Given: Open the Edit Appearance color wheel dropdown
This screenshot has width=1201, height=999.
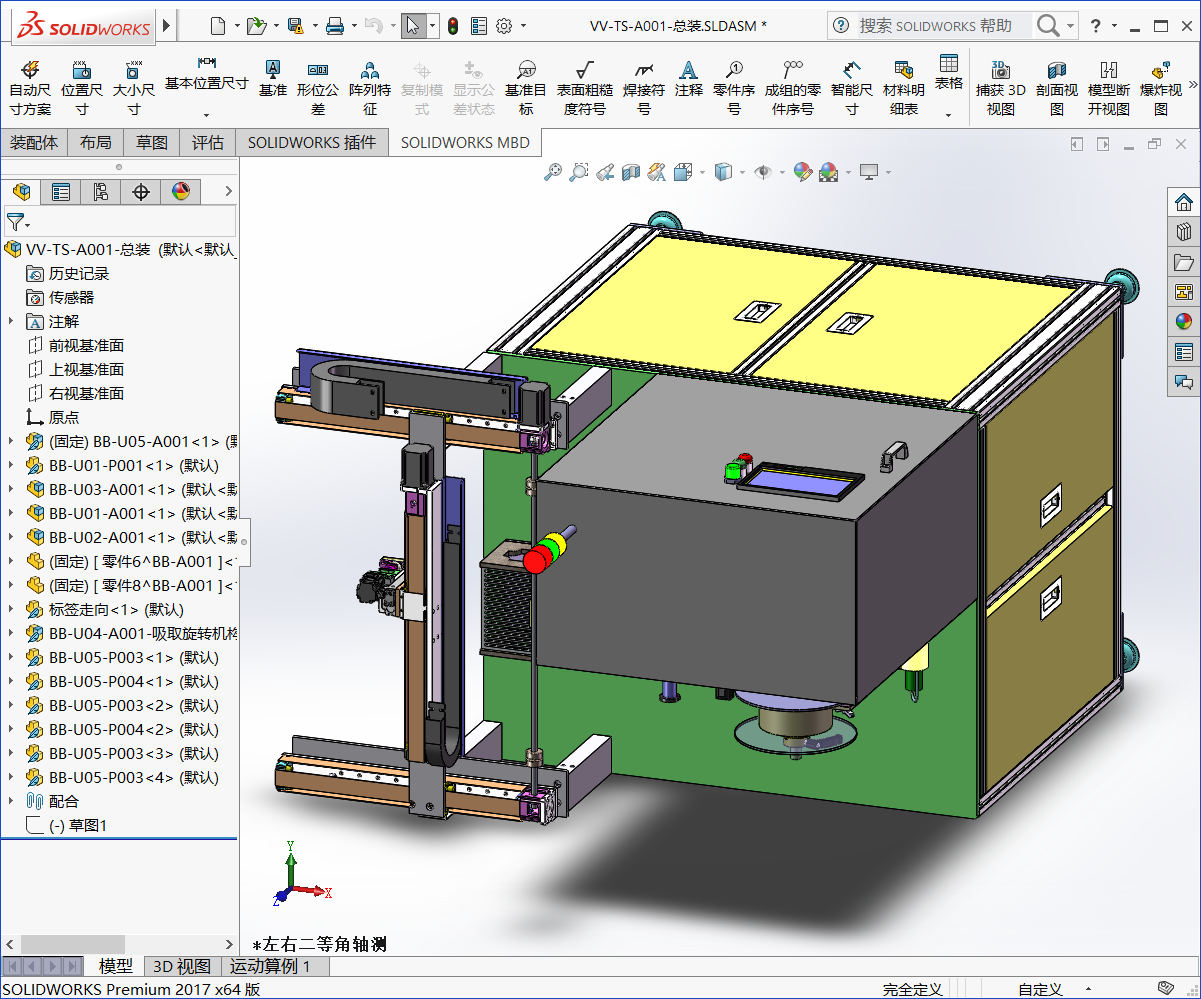Looking at the screenshot, I should click(x=805, y=172).
